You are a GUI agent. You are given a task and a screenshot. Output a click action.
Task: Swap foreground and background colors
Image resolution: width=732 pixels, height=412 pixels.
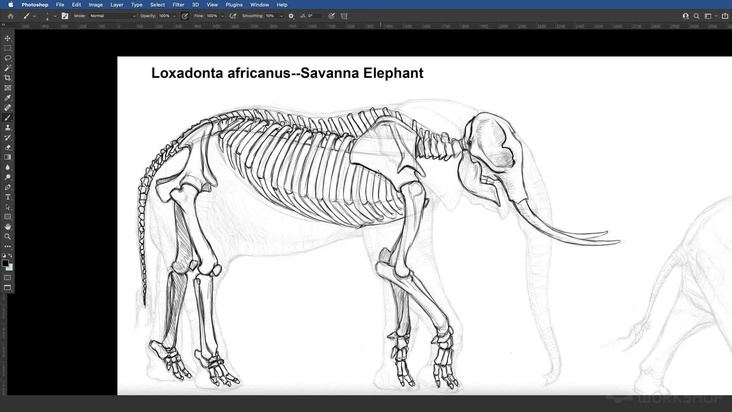[x=10, y=256]
